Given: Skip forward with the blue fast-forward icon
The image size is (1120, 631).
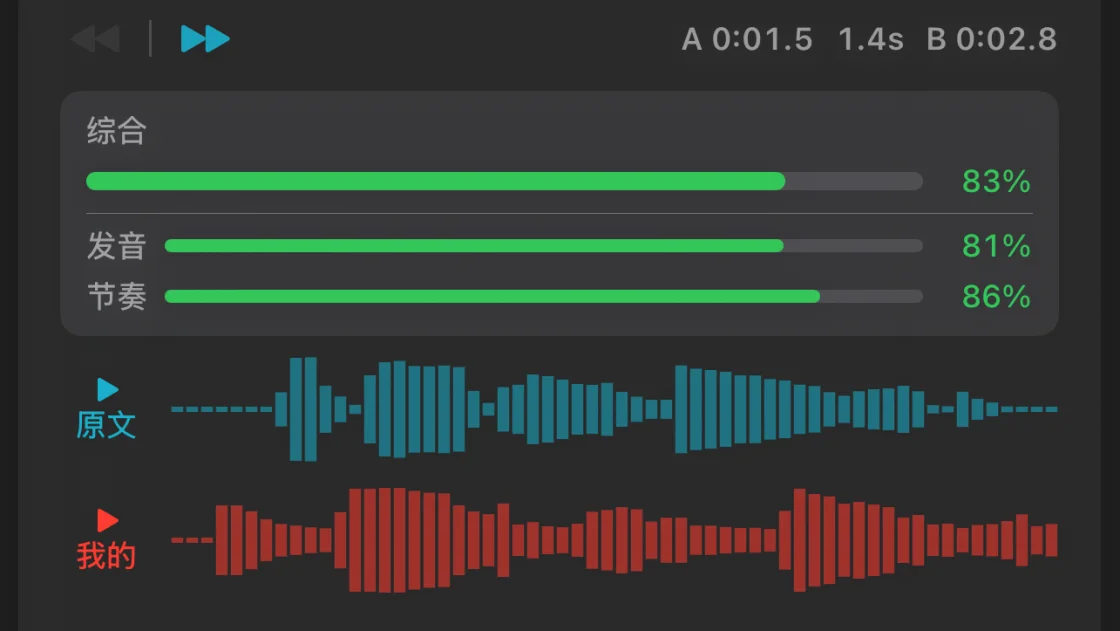Looking at the screenshot, I should coord(205,39).
